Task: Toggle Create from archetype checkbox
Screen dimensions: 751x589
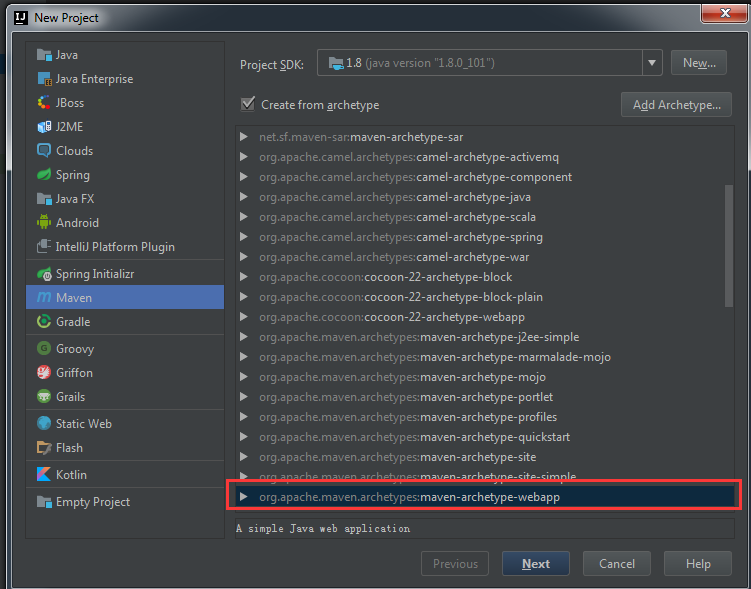Action: [248, 104]
